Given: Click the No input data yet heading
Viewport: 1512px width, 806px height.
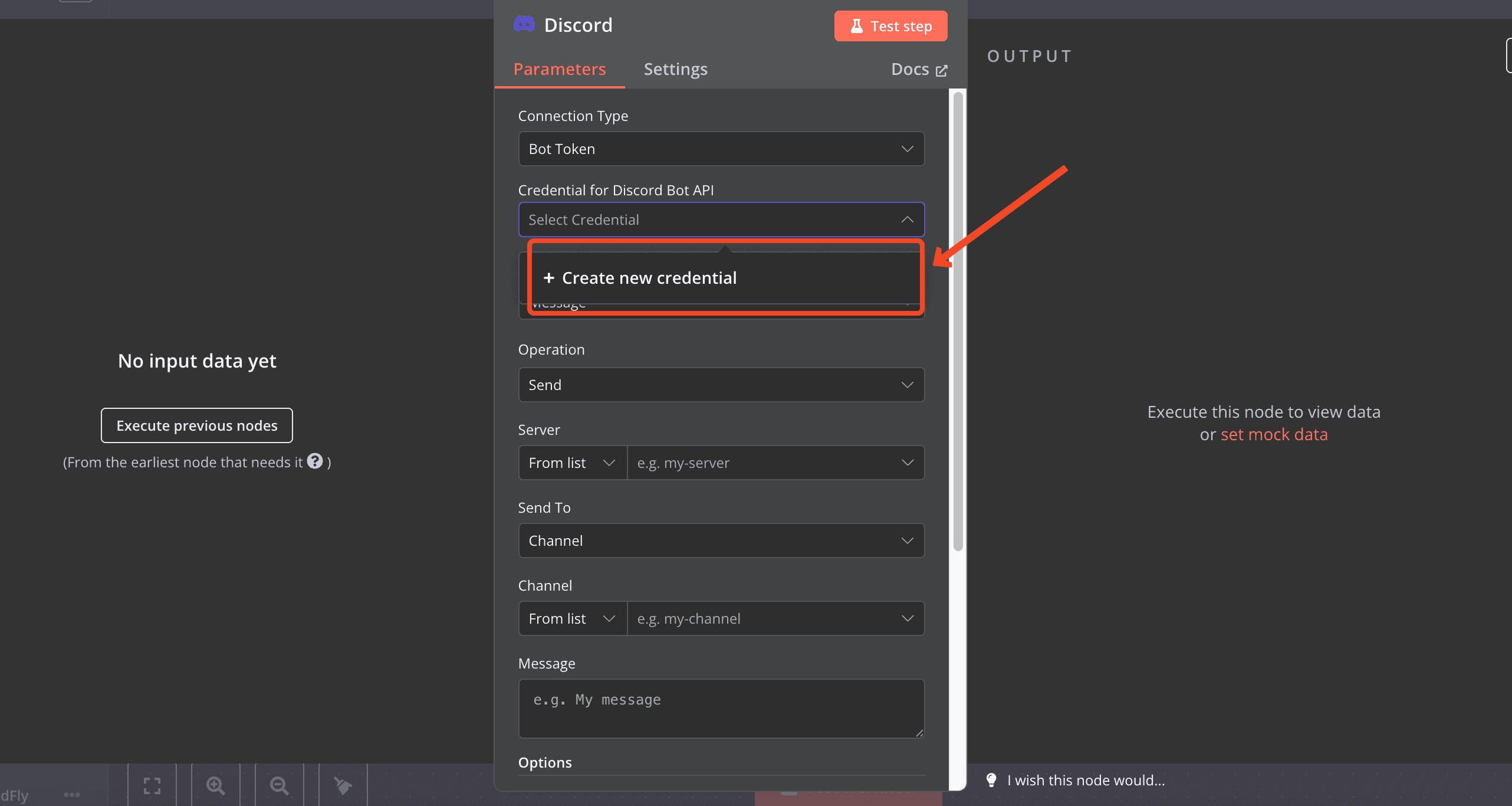Looking at the screenshot, I should coord(197,361).
